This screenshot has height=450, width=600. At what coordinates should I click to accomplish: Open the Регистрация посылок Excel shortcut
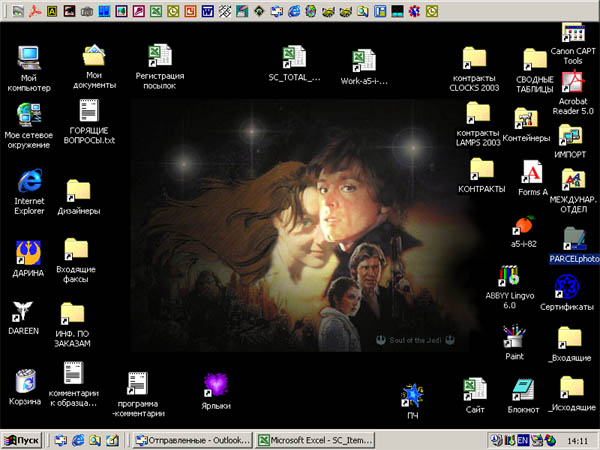click(160, 56)
